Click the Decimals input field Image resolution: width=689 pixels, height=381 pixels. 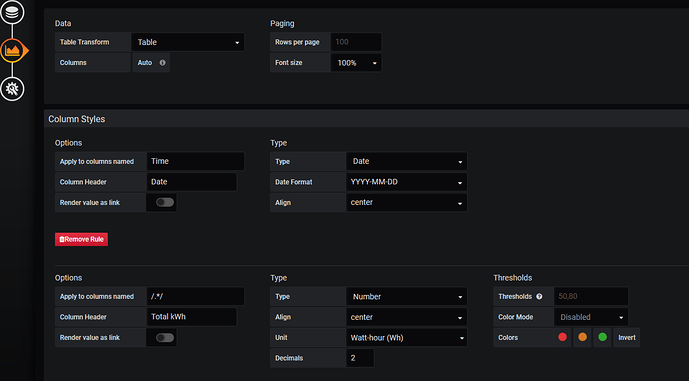click(x=360, y=358)
